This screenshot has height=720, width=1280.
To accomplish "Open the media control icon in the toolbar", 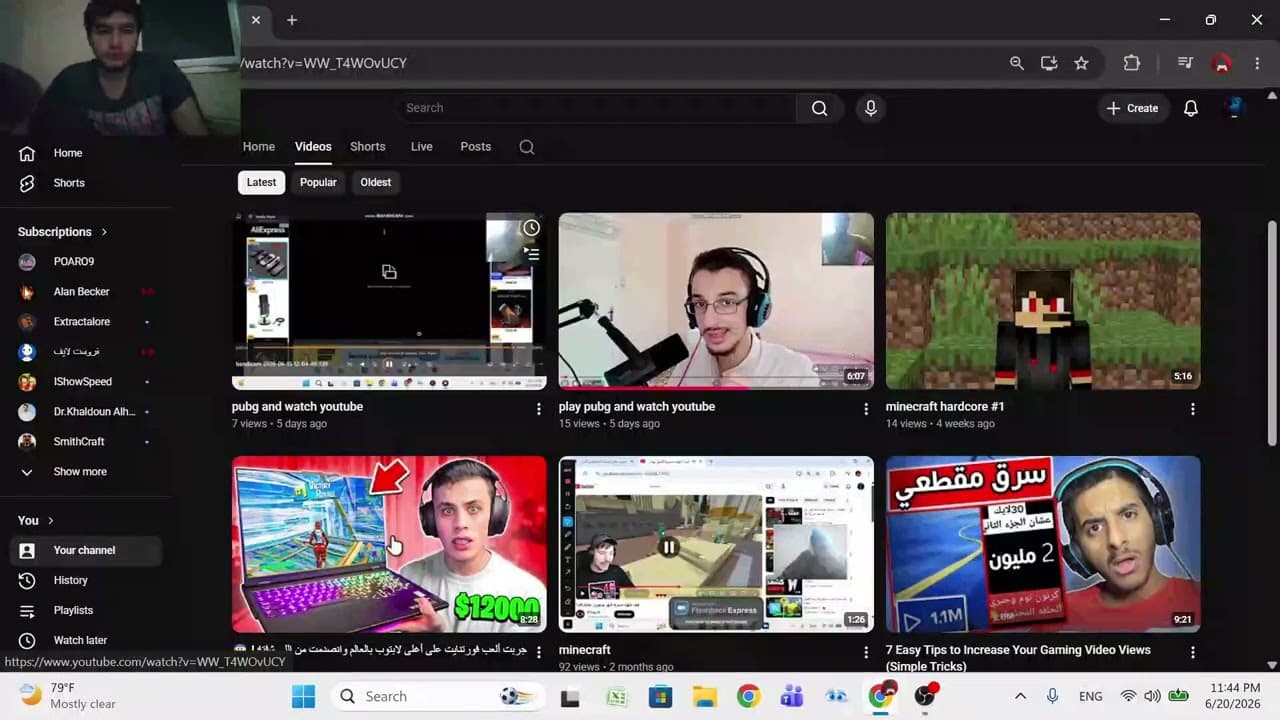I will [1185, 63].
